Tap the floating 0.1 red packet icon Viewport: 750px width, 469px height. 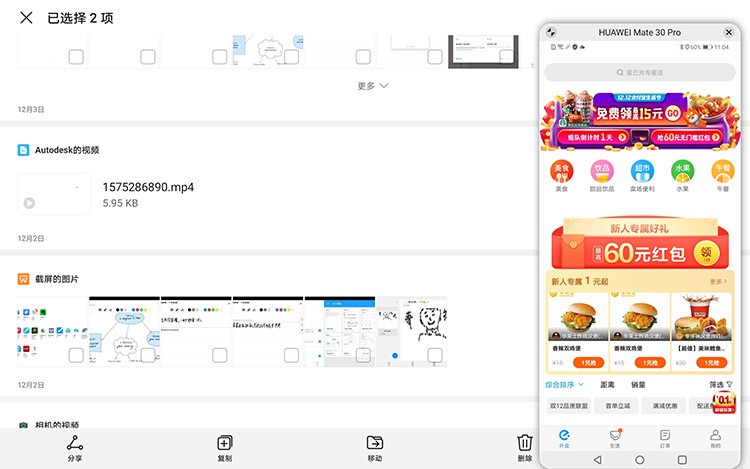click(x=724, y=403)
